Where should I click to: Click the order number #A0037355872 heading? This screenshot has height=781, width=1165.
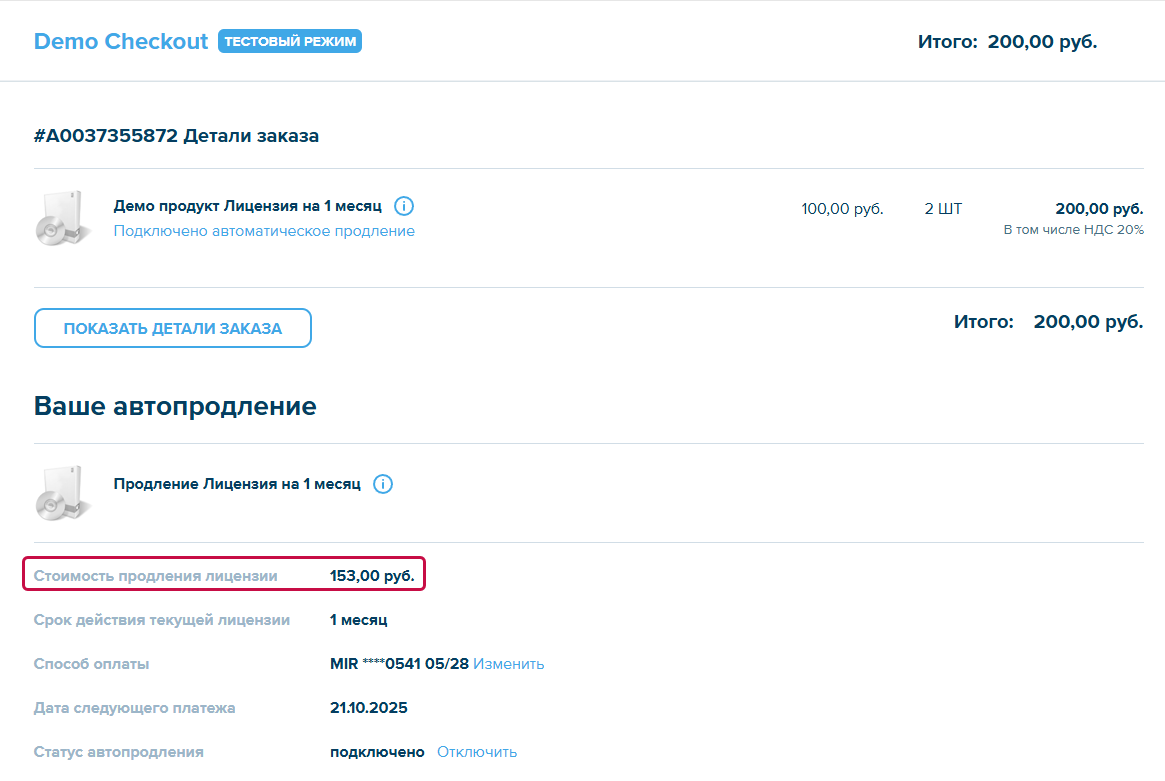[x=176, y=136]
